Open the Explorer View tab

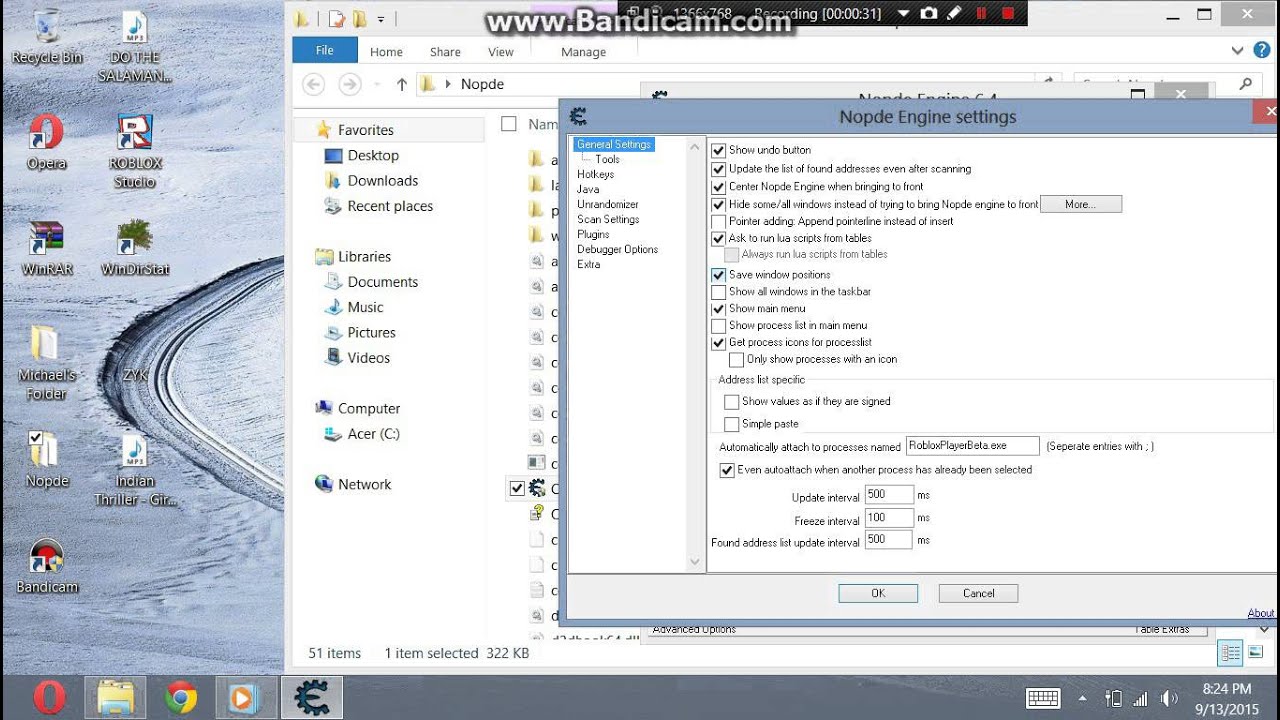[501, 52]
